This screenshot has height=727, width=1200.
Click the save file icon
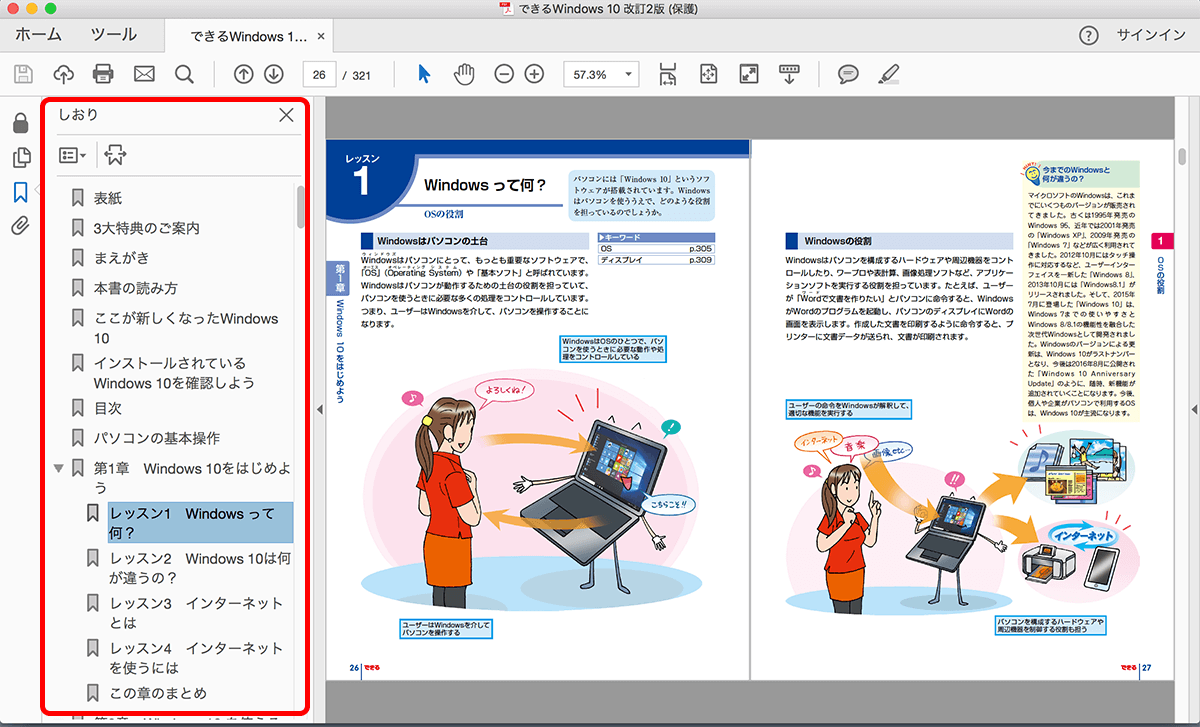[23, 74]
